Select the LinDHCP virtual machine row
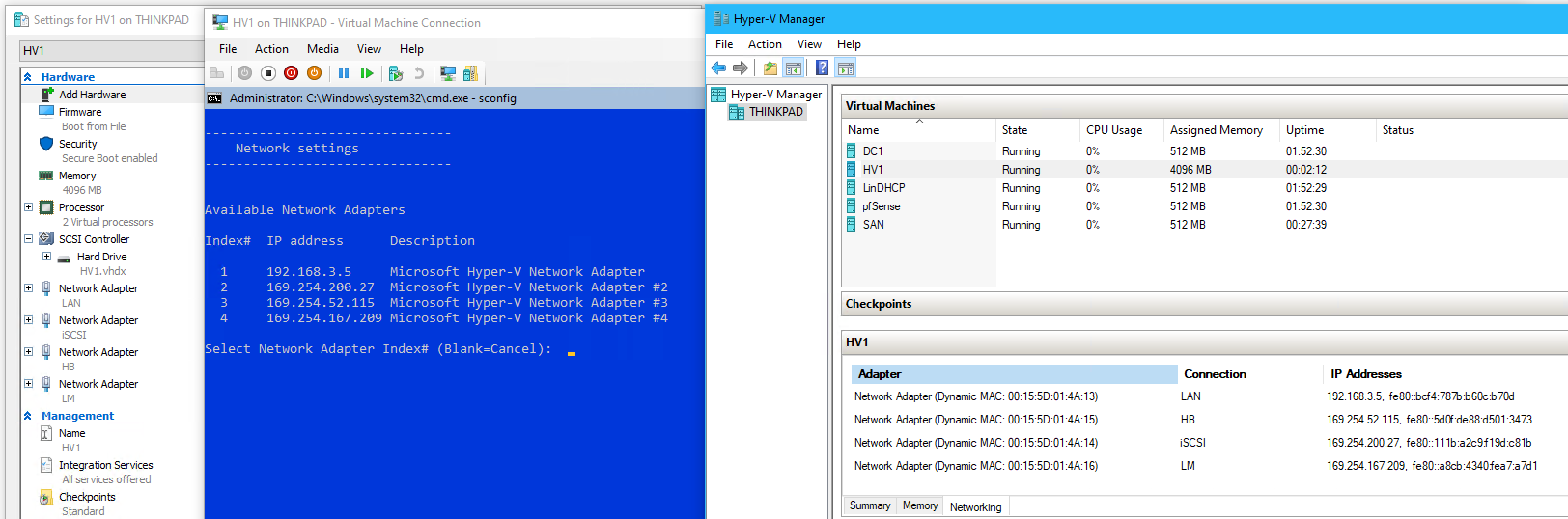The image size is (1568, 519). (1205, 188)
